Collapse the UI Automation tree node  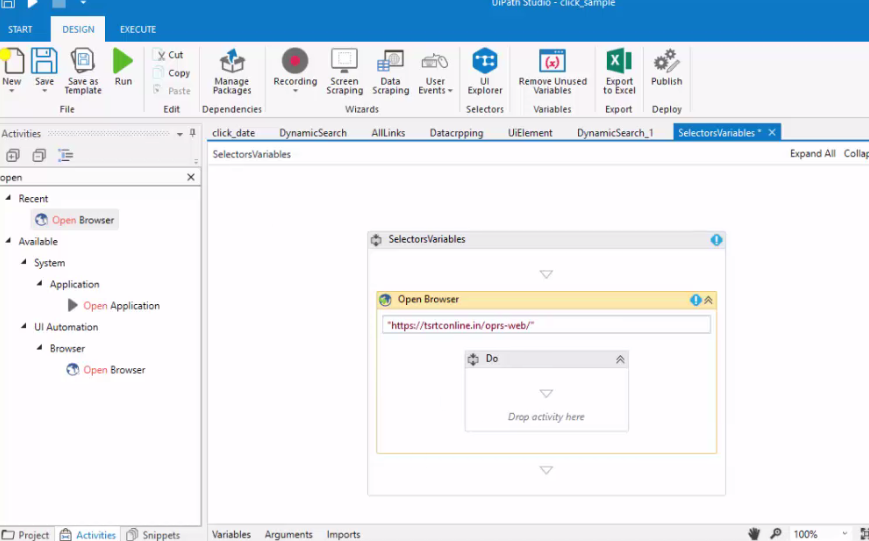[x=24, y=326]
